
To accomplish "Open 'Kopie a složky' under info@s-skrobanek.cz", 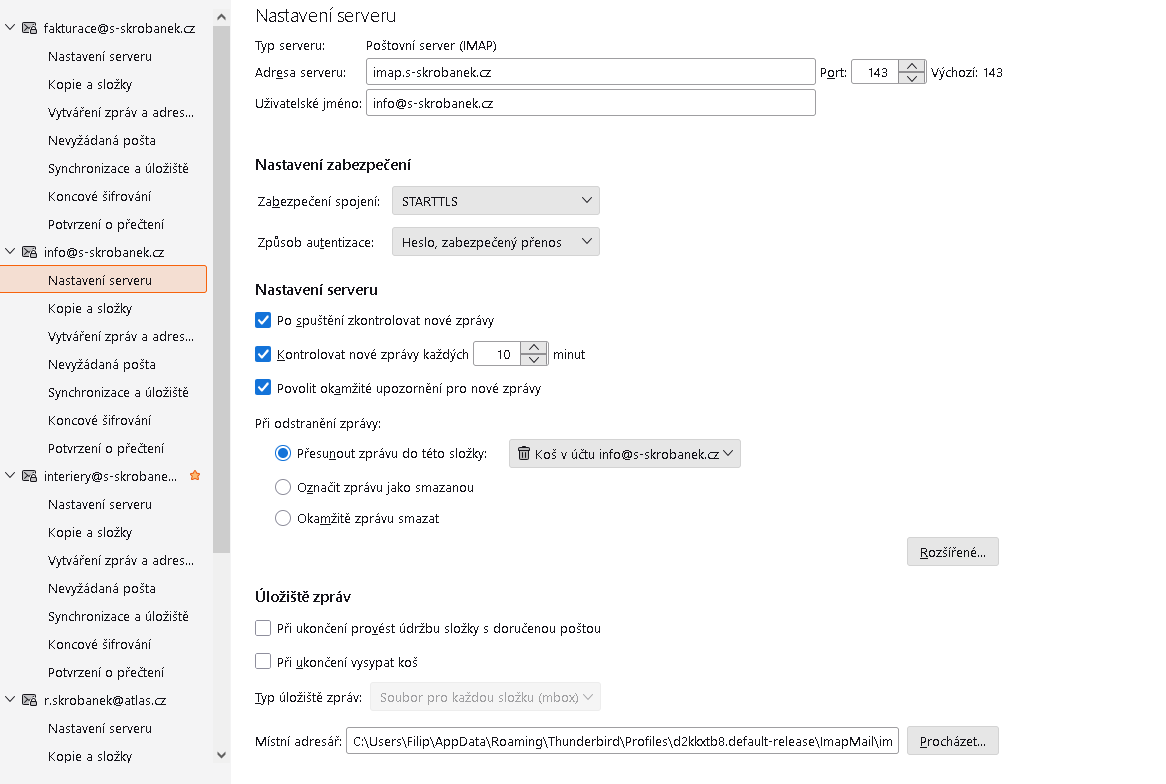I will (90, 308).
